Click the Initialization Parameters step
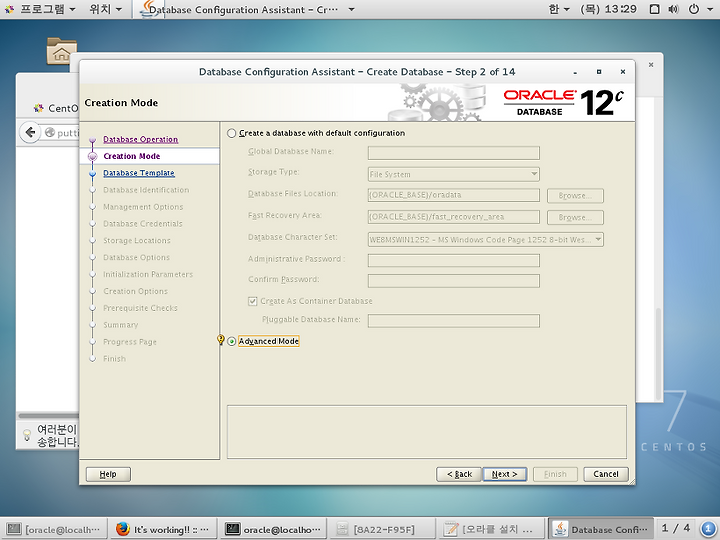The height and width of the screenshot is (540, 720). tap(148, 275)
